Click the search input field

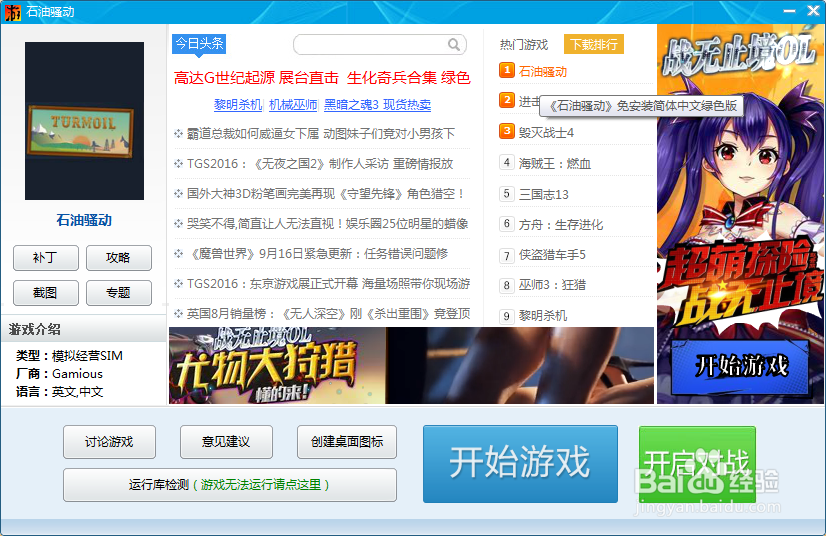pos(379,45)
